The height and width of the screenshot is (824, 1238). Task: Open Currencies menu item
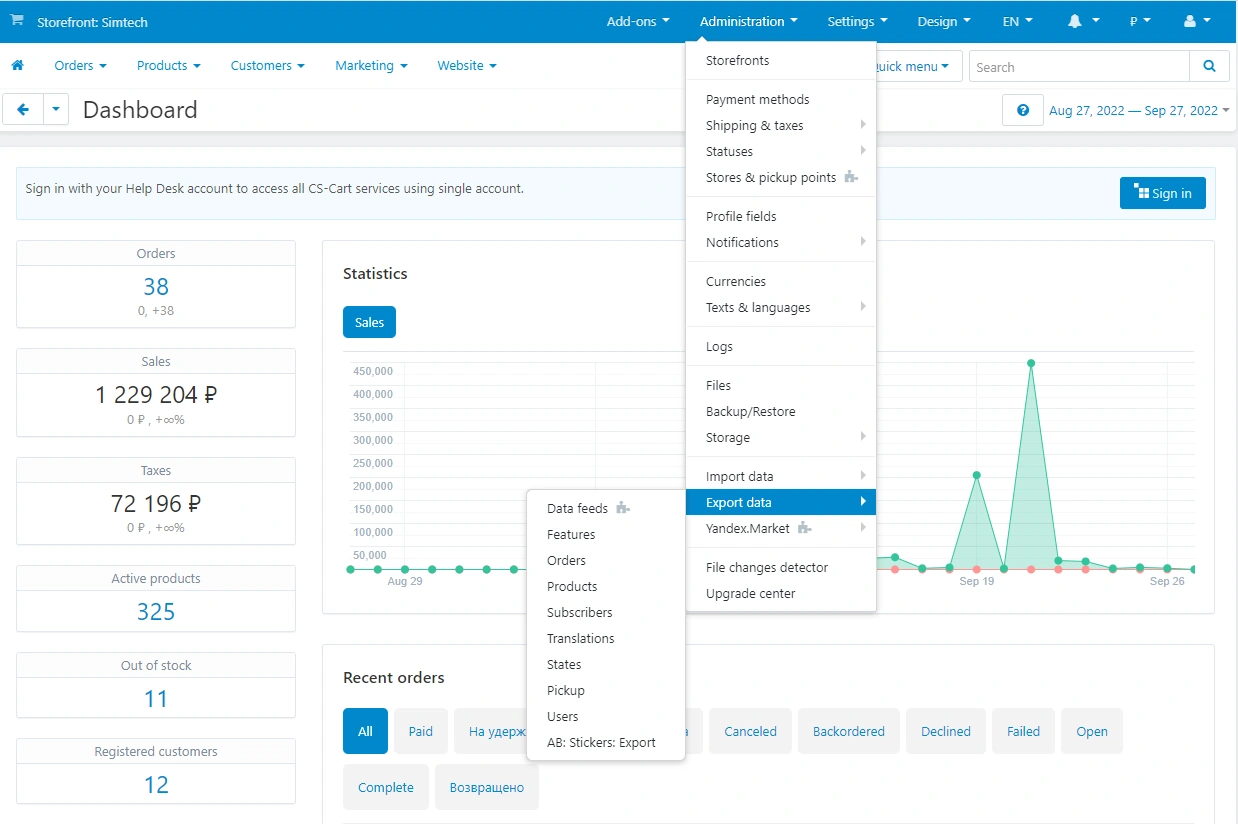click(x=781, y=281)
